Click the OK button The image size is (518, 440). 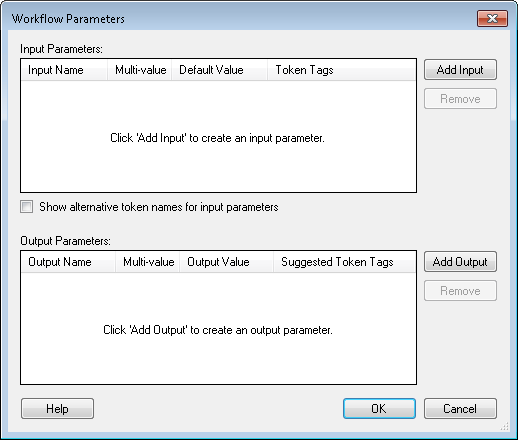click(379, 409)
